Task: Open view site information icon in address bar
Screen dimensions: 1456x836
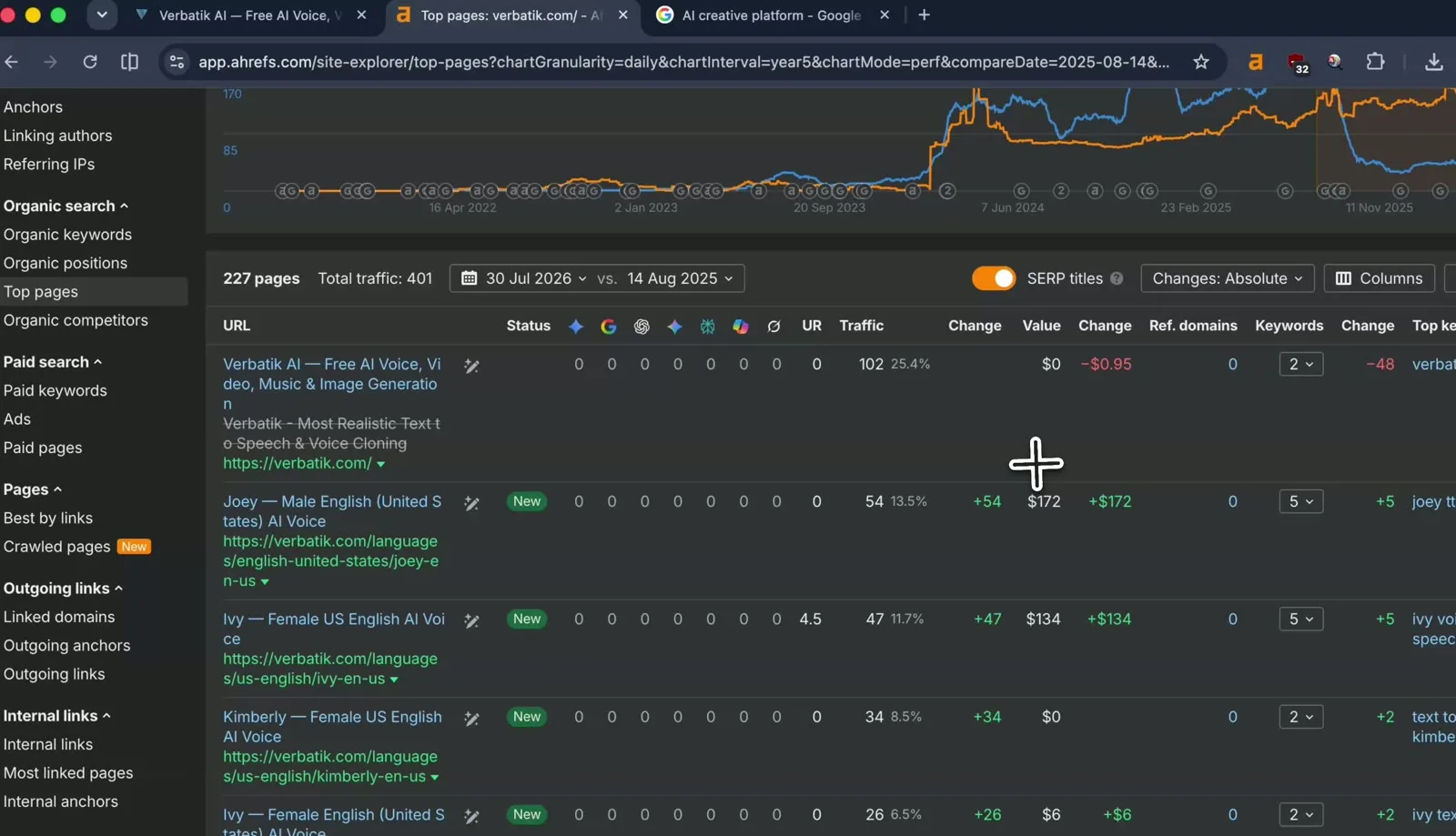Action: click(177, 62)
